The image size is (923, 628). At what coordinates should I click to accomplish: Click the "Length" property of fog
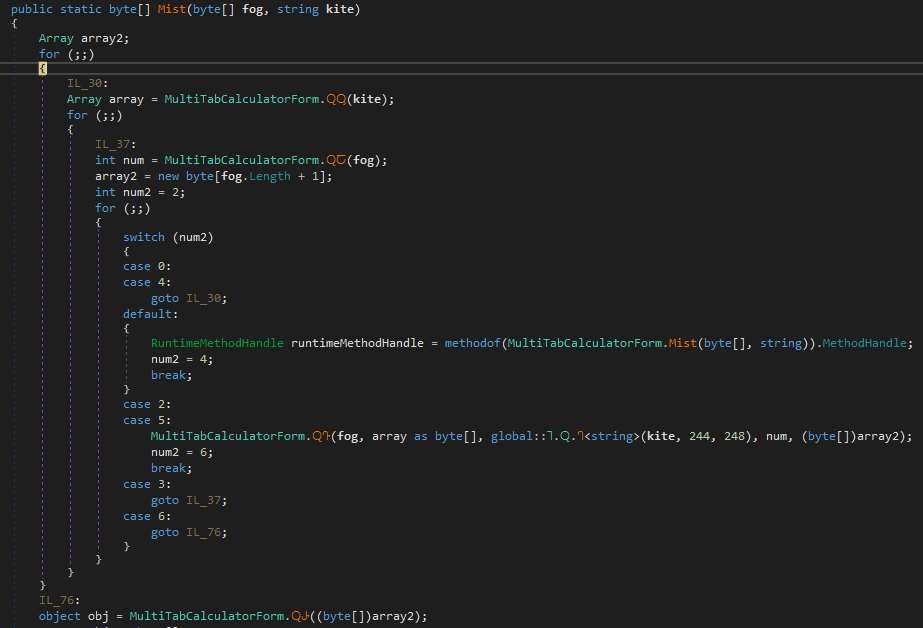[x=270, y=177]
